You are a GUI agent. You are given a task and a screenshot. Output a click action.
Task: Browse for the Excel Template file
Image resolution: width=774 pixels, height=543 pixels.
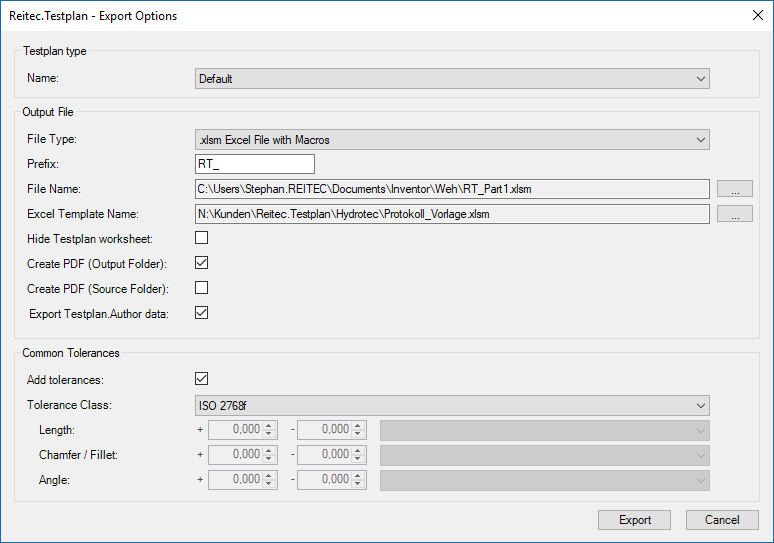coord(735,213)
